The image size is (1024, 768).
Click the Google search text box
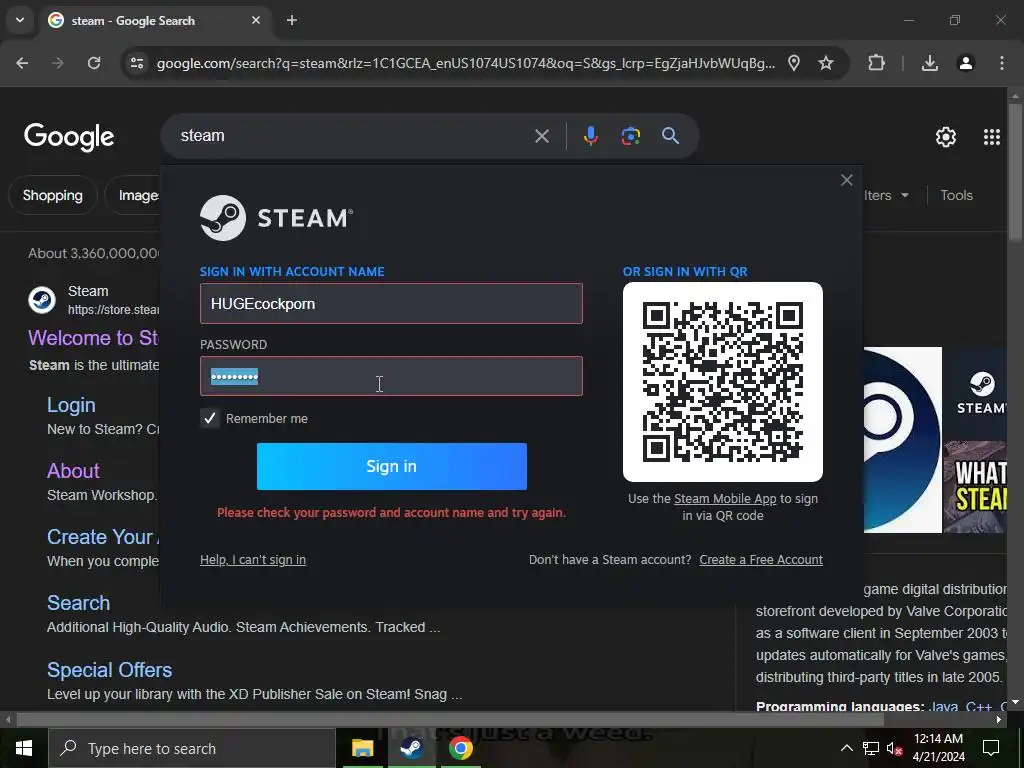[x=353, y=136]
